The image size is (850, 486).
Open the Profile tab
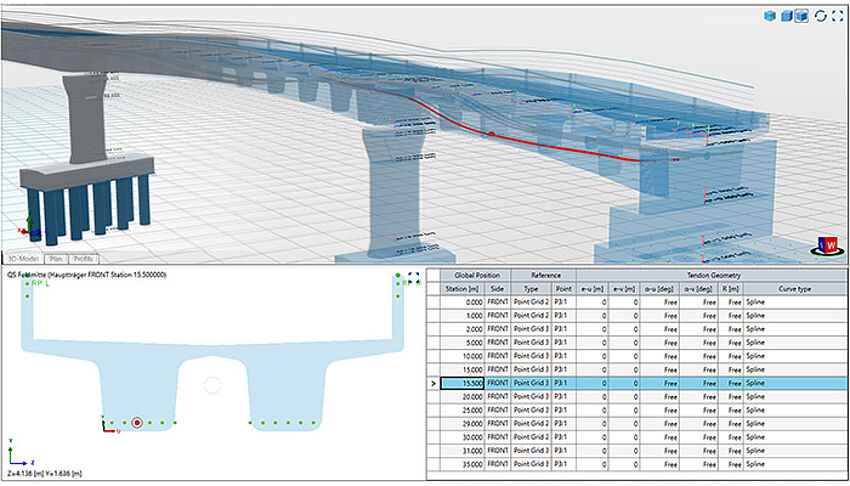coord(84,258)
